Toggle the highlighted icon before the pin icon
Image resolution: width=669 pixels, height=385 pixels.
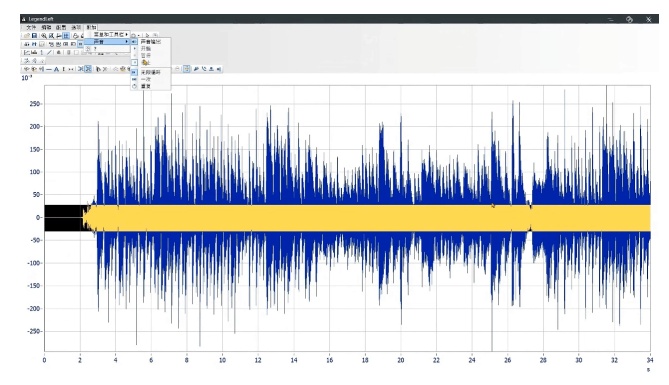point(186,69)
